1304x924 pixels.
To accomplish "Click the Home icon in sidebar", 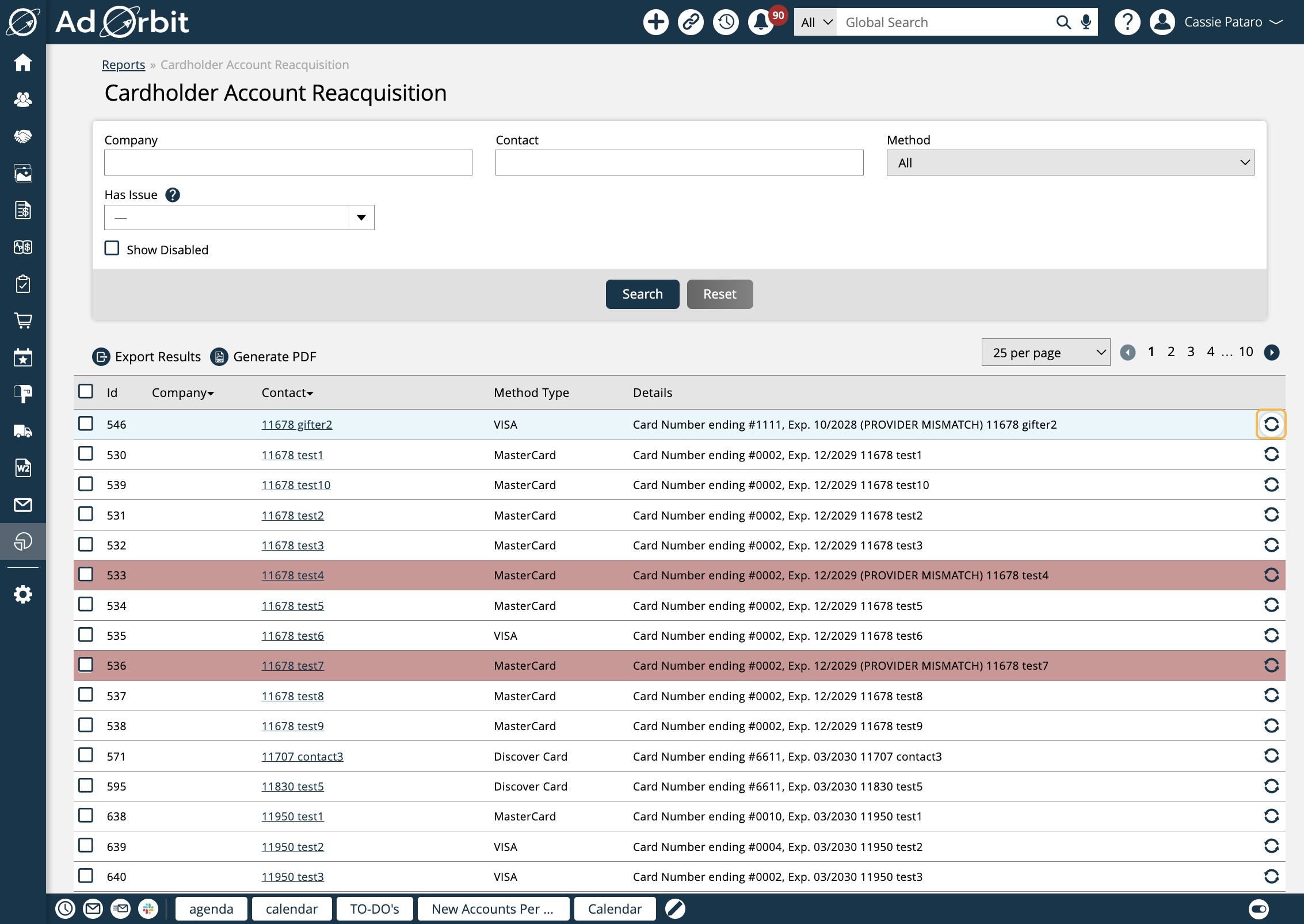I will pyautogui.click(x=23, y=63).
